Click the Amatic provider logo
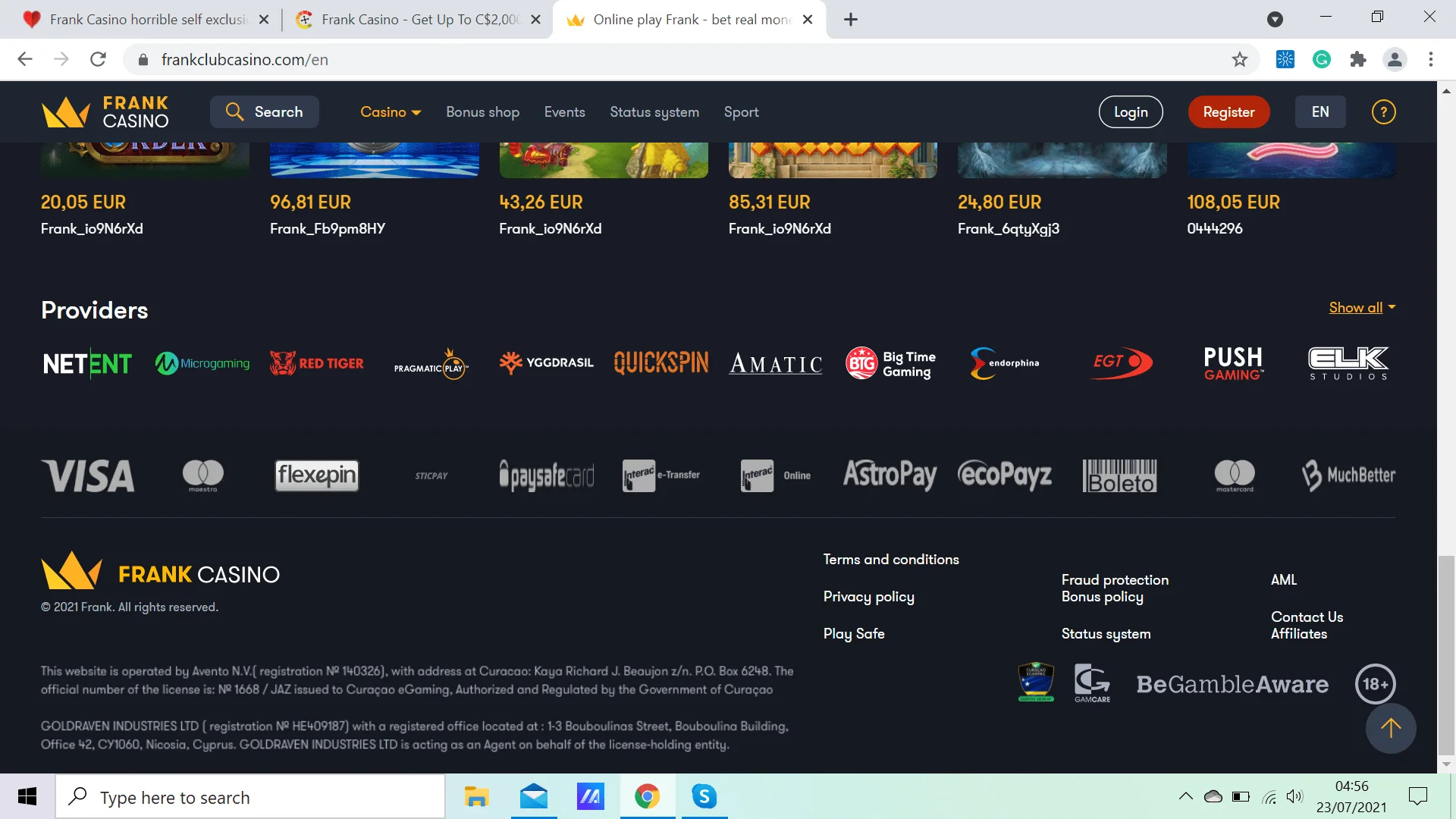 click(x=776, y=364)
